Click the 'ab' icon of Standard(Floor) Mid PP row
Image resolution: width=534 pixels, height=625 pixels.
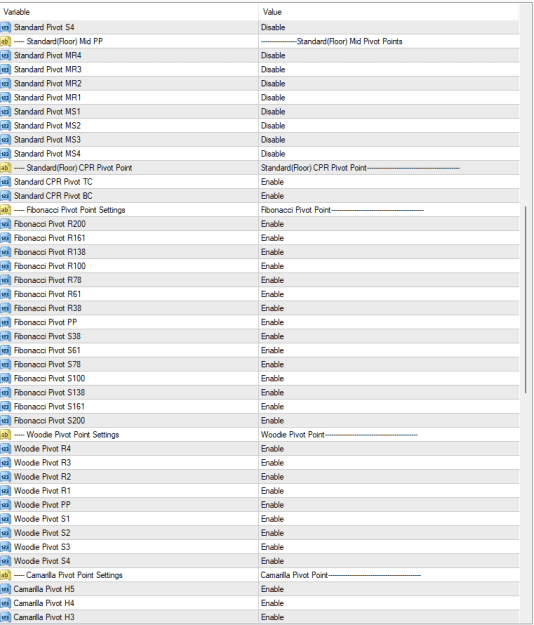[x=6, y=41]
